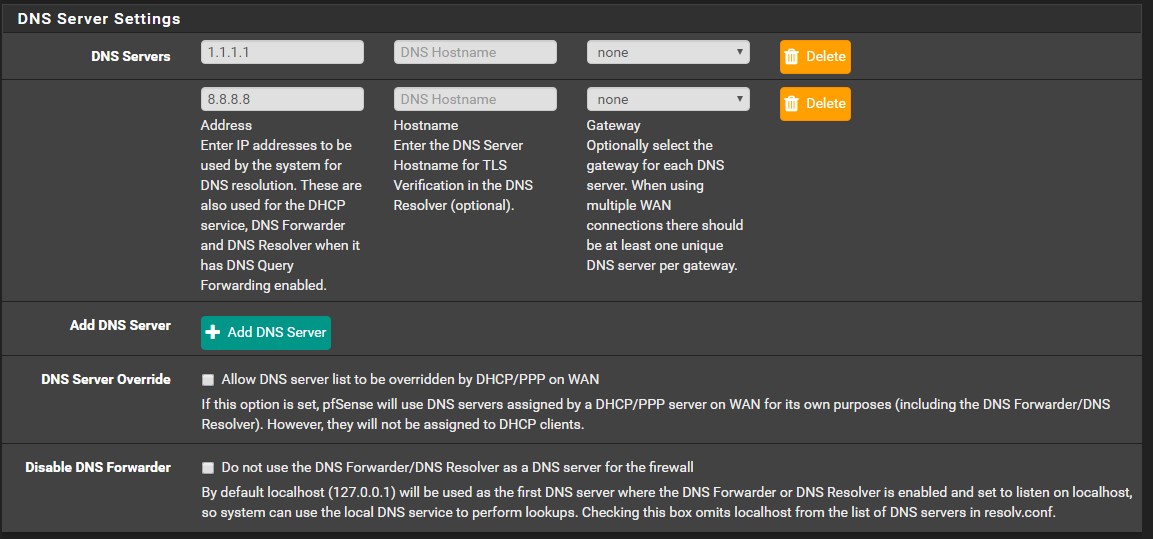Focus the address field containing 1.1.1.1
Screen dimensions: 1153x539
tap(281, 52)
